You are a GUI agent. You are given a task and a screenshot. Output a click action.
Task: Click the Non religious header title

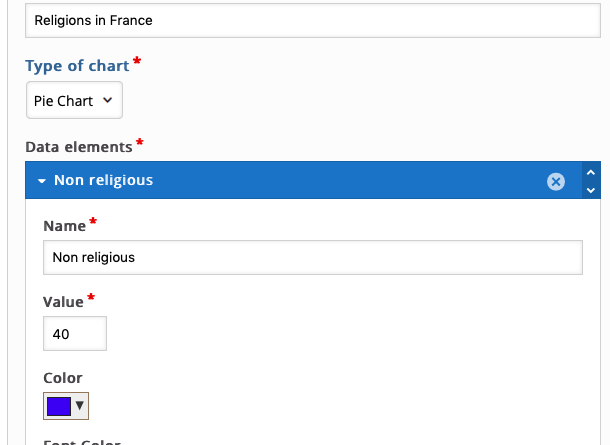pos(103,180)
